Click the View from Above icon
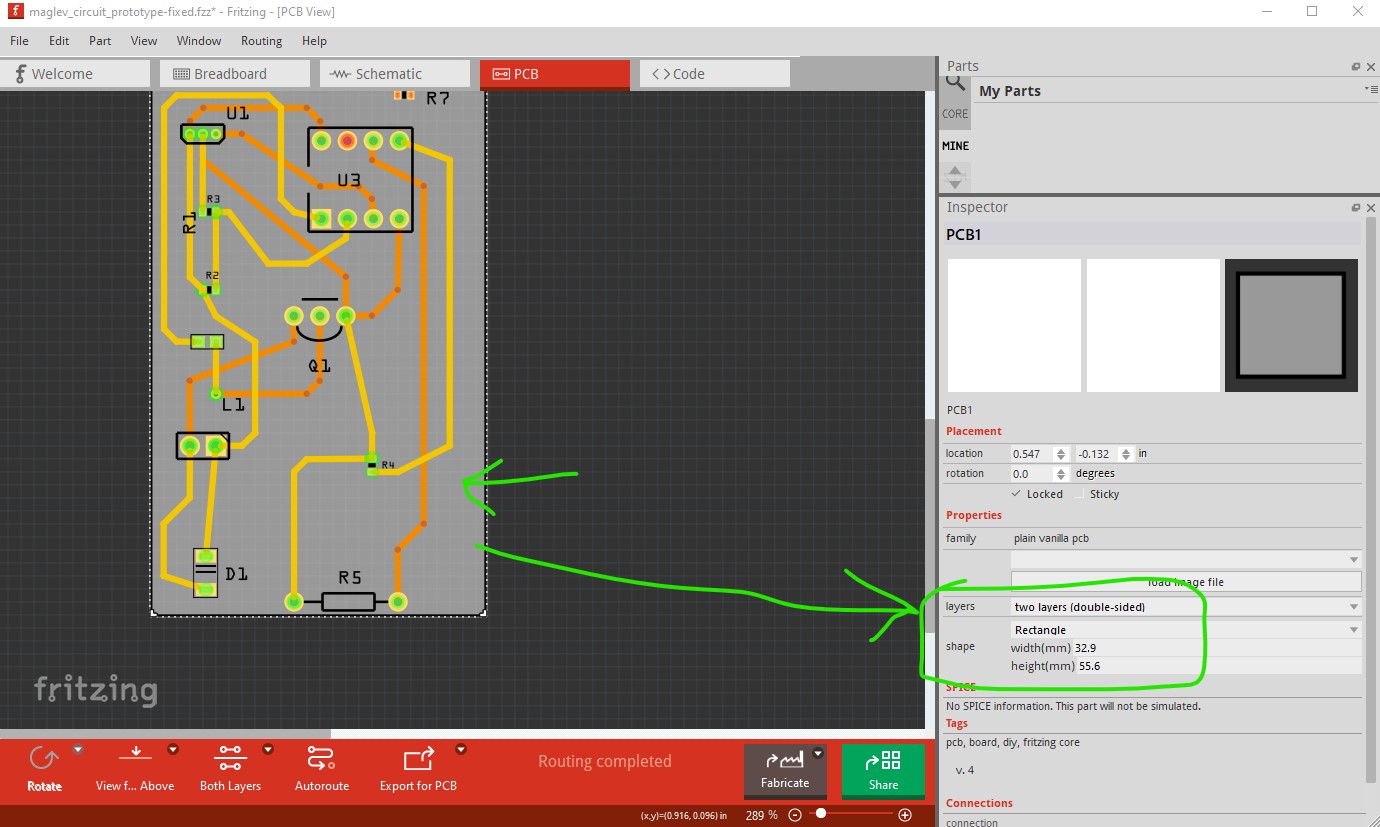 (135, 758)
